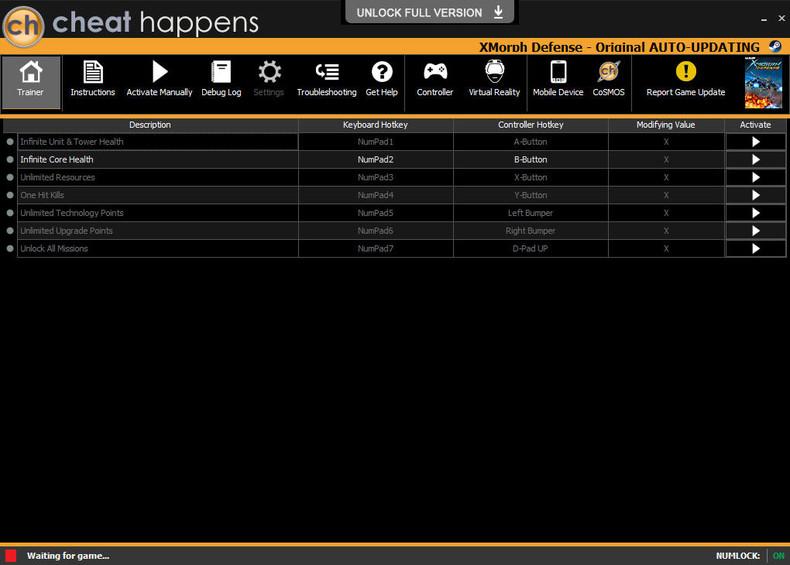Toggle status dot for Infinite Core Health

[10, 160]
